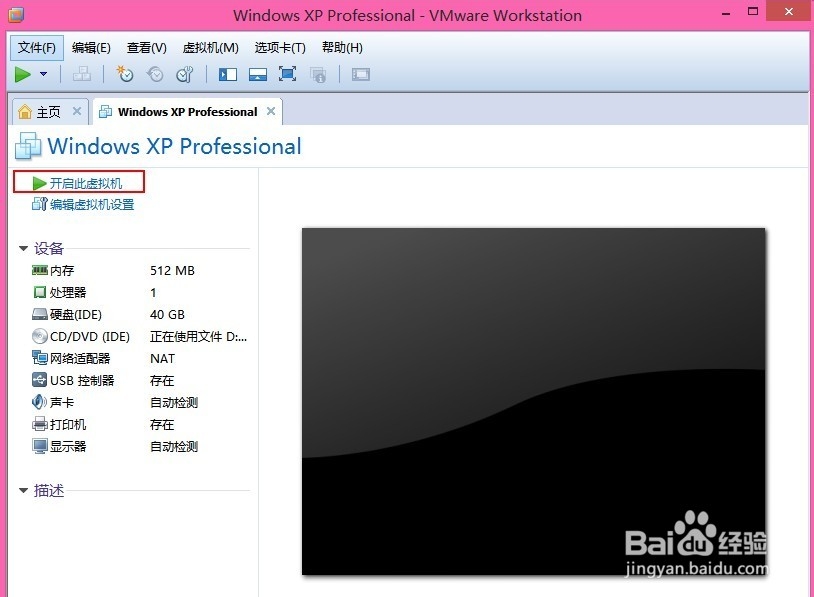Select the 打印机 device row

[x=140, y=425]
